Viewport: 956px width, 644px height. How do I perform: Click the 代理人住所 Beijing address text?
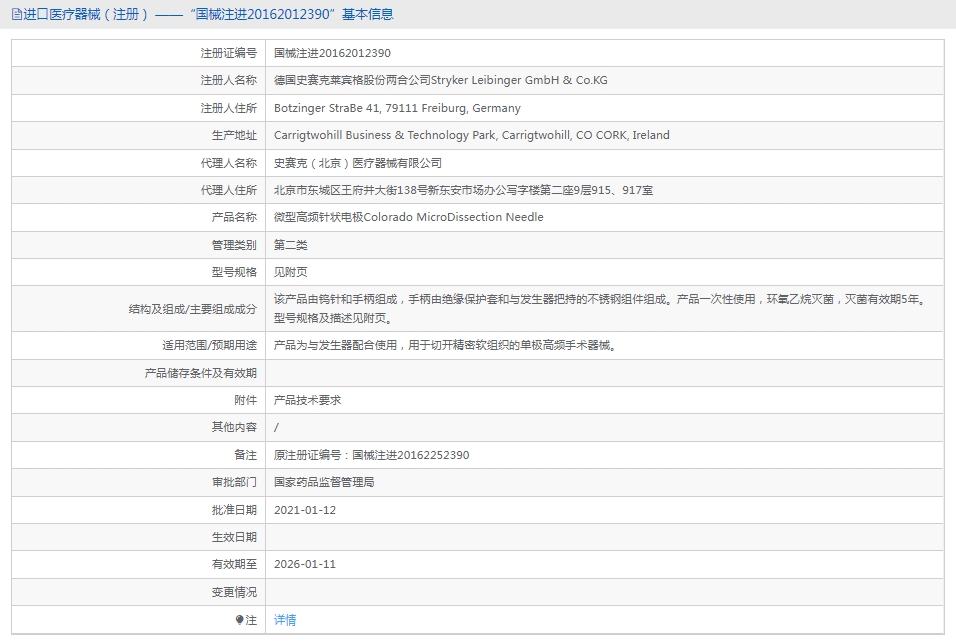(463, 190)
